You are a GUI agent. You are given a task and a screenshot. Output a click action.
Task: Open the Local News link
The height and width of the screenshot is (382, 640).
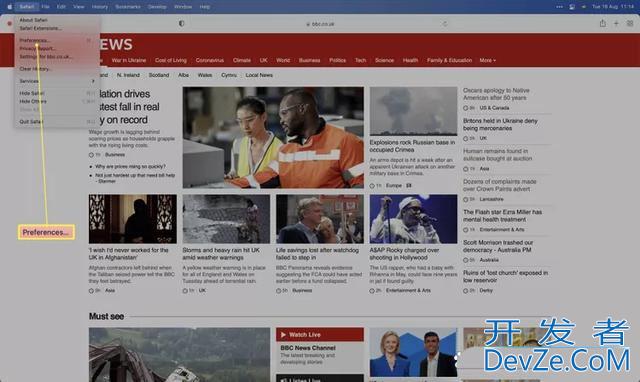[259, 75]
